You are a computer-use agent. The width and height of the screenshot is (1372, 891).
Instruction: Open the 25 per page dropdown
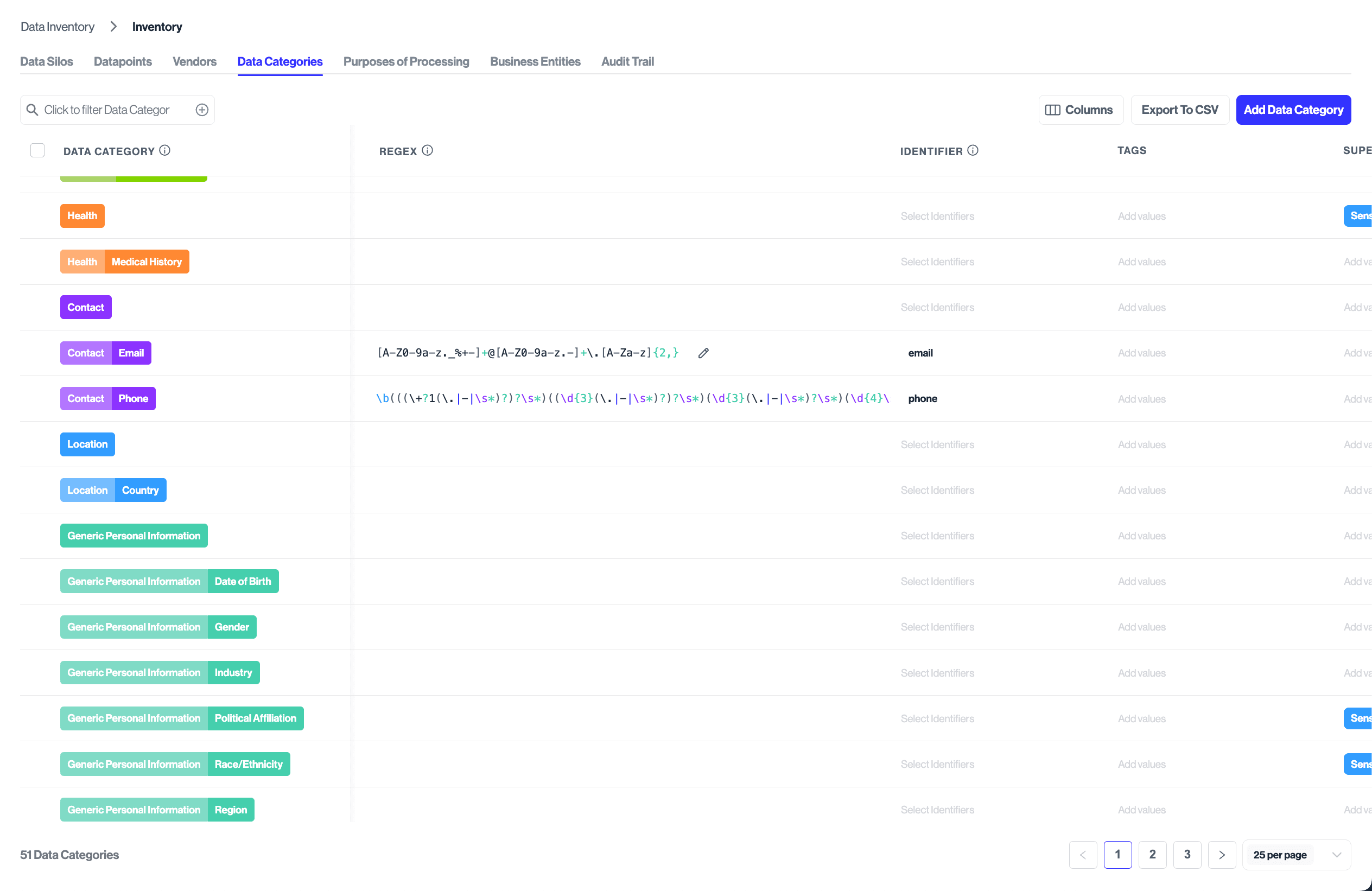point(1296,854)
